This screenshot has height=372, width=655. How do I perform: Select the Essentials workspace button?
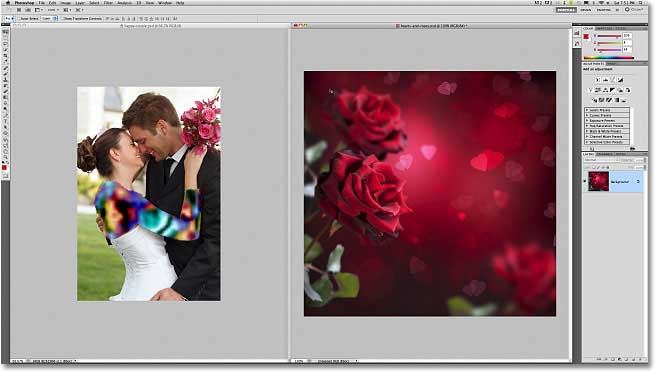pos(566,10)
